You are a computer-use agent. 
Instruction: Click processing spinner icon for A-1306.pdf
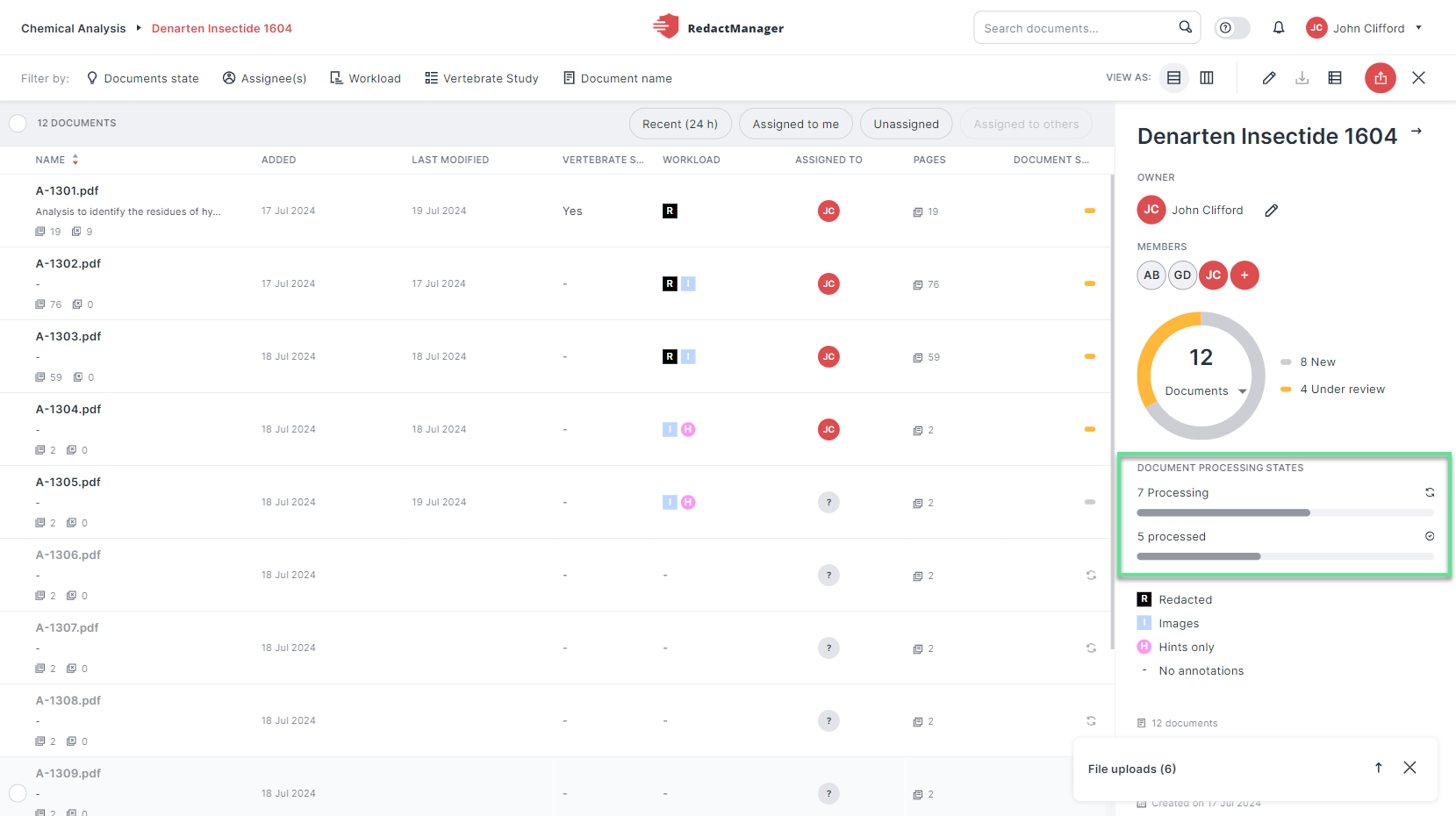click(x=1091, y=575)
